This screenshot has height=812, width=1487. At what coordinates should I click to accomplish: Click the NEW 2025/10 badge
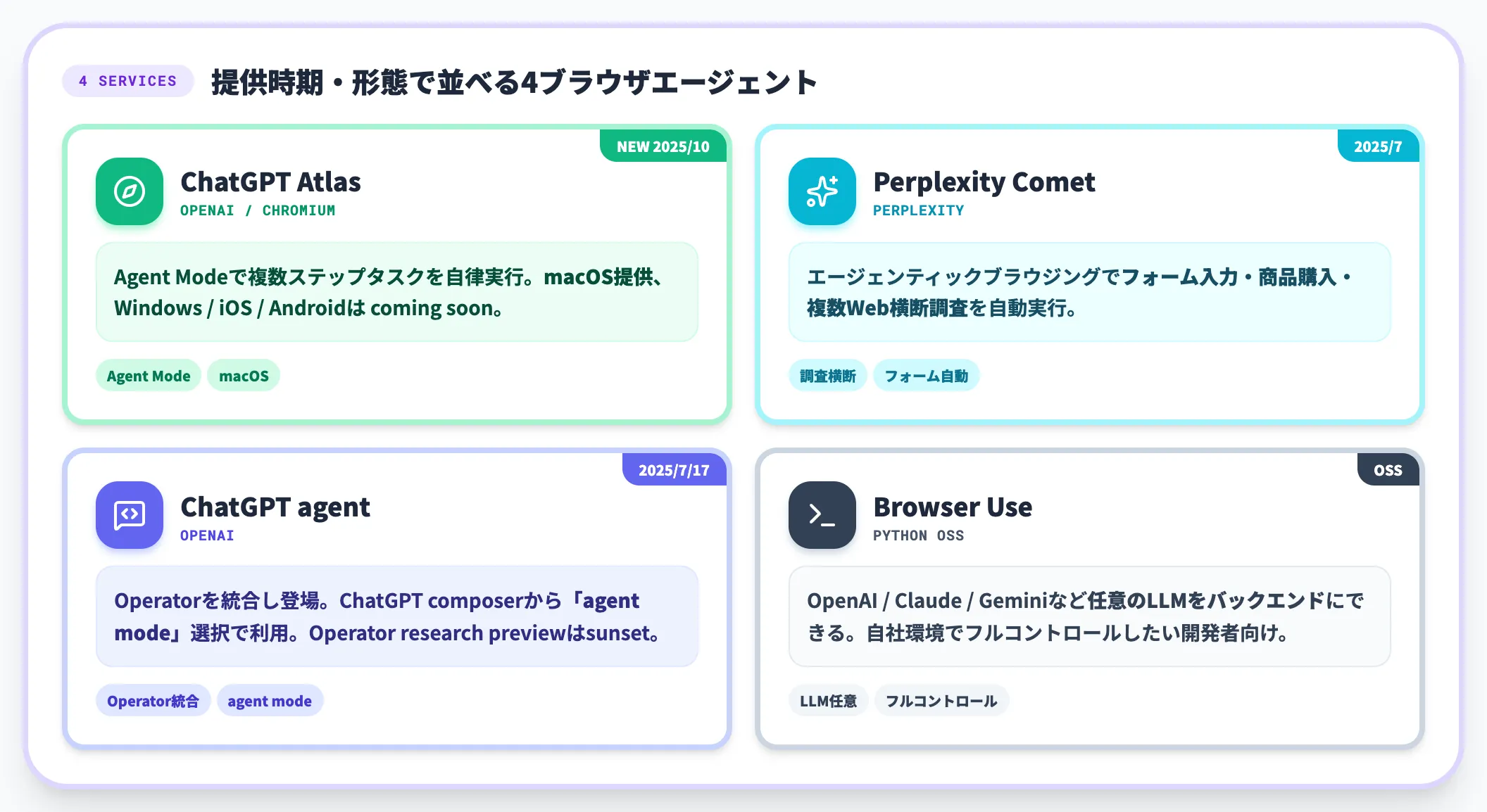point(663,146)
